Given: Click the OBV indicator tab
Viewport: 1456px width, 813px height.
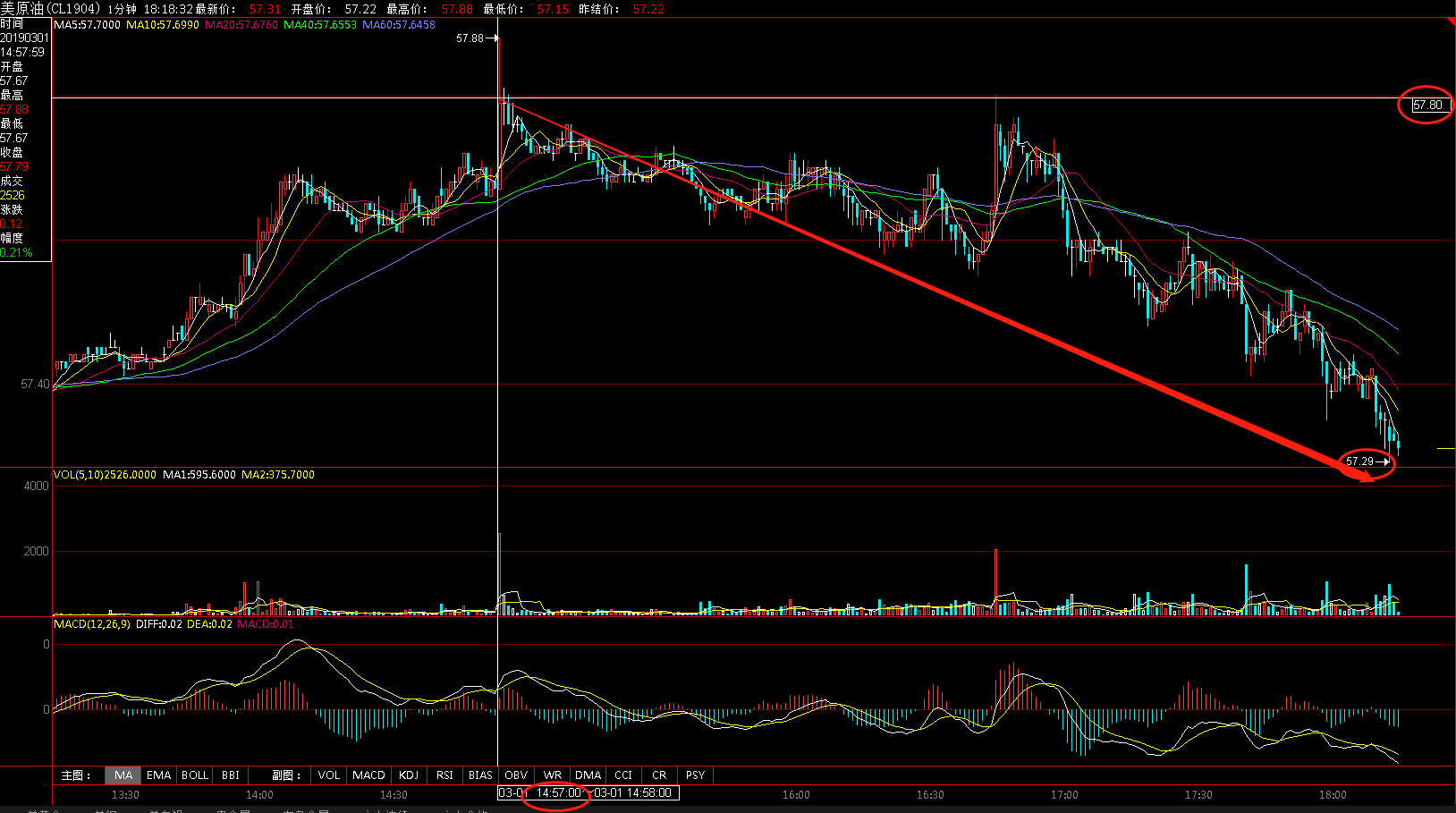Looking at the screenshot, I should click(x=516, y=775).
